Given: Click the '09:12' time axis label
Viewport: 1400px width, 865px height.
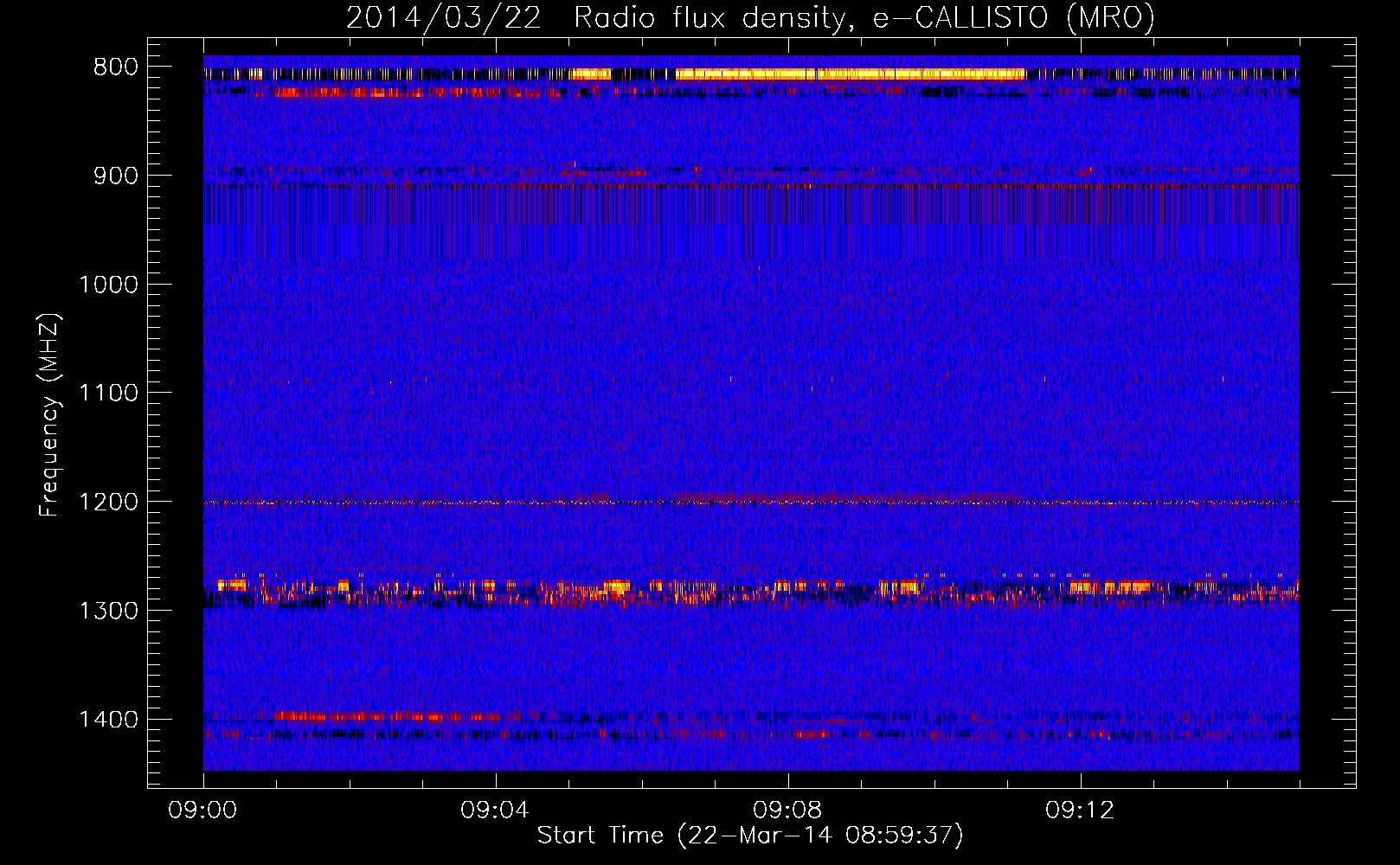Looking at the screenshot, I should point(1080,811).
